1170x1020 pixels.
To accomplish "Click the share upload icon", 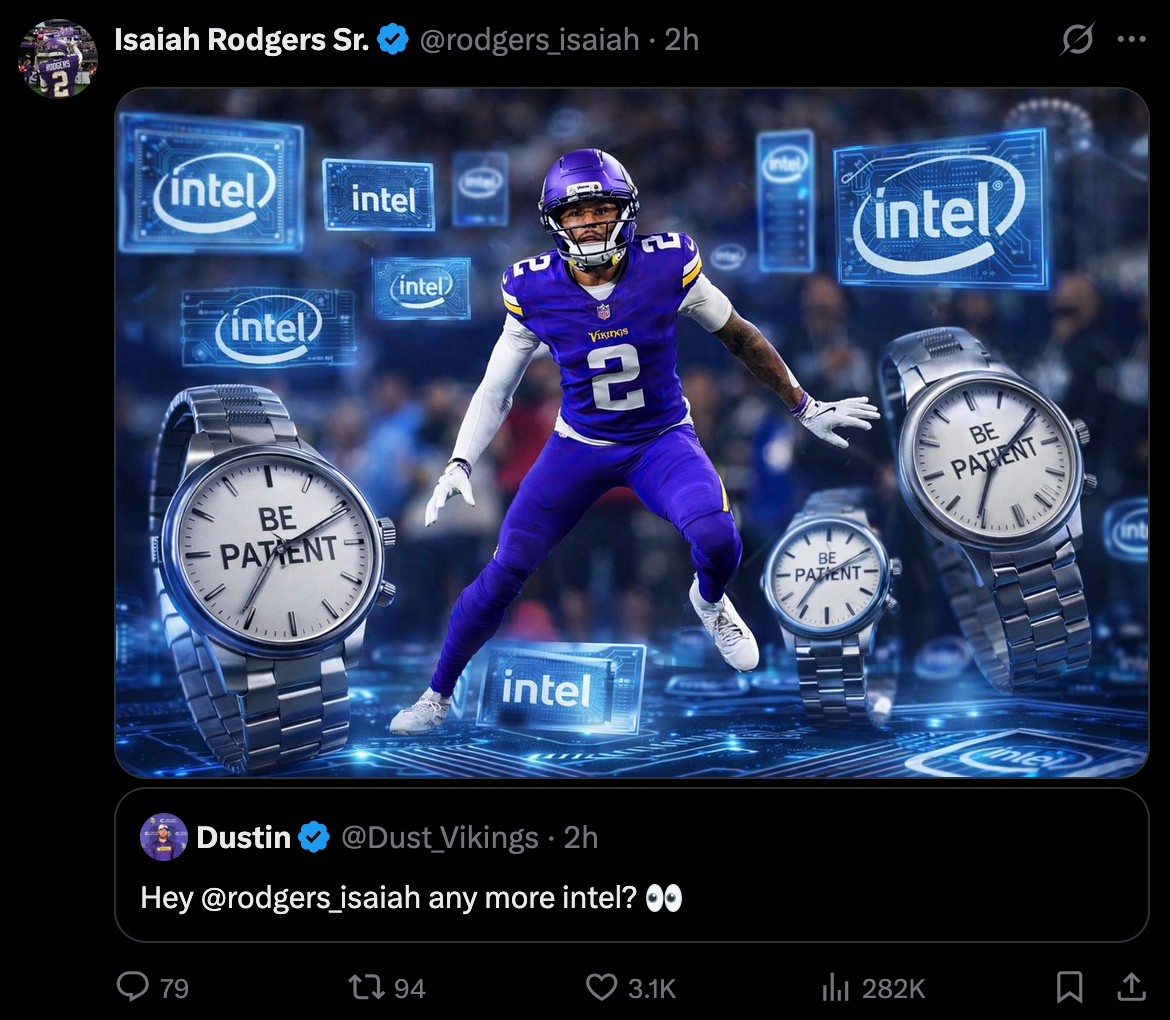I will tap(1131, 986).
